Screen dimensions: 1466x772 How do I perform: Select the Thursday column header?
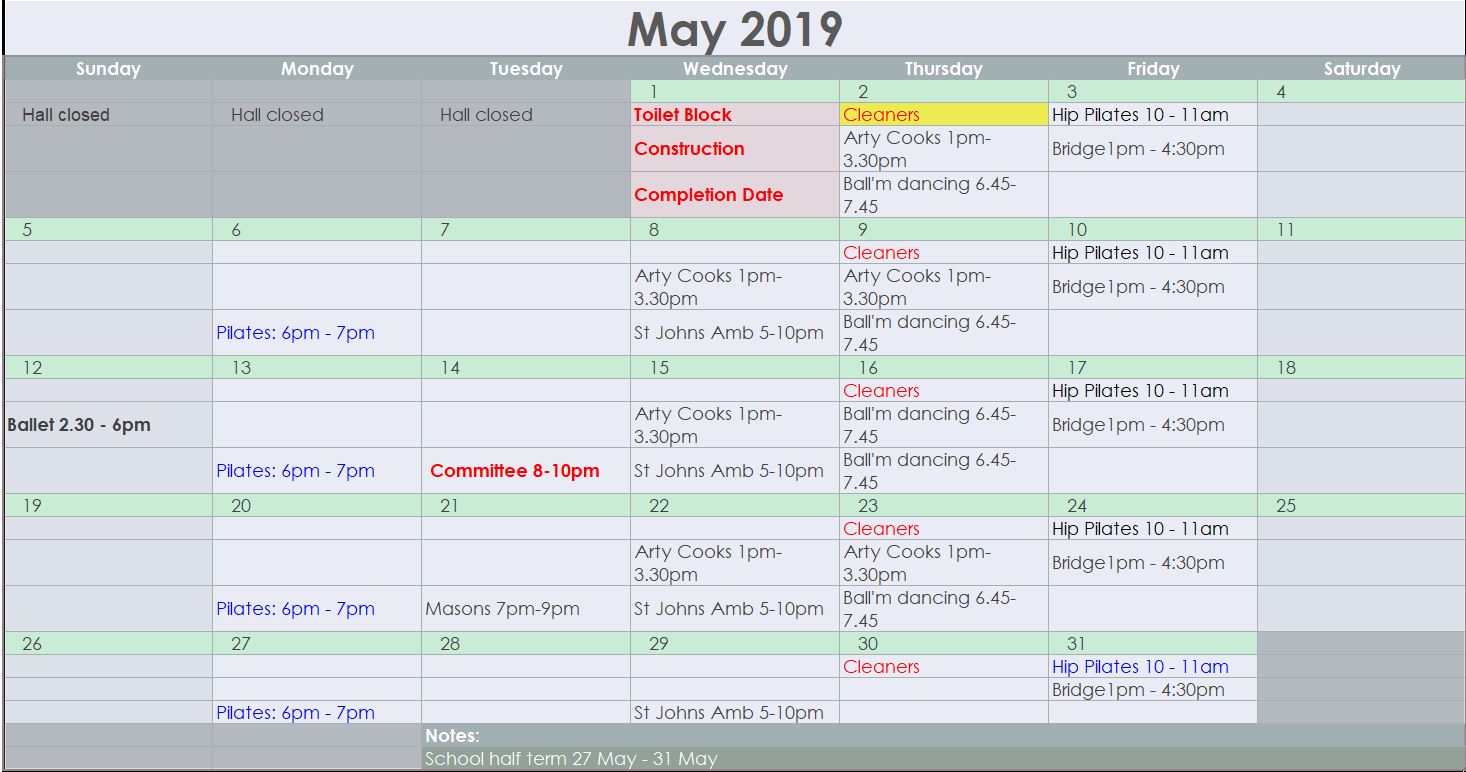coord(943,69)
